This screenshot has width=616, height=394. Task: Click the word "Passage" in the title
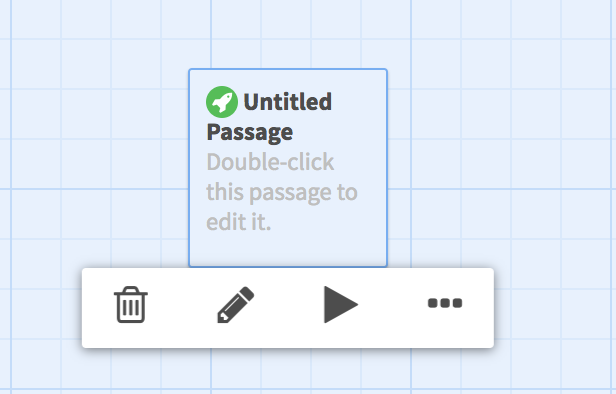(250, 132)
